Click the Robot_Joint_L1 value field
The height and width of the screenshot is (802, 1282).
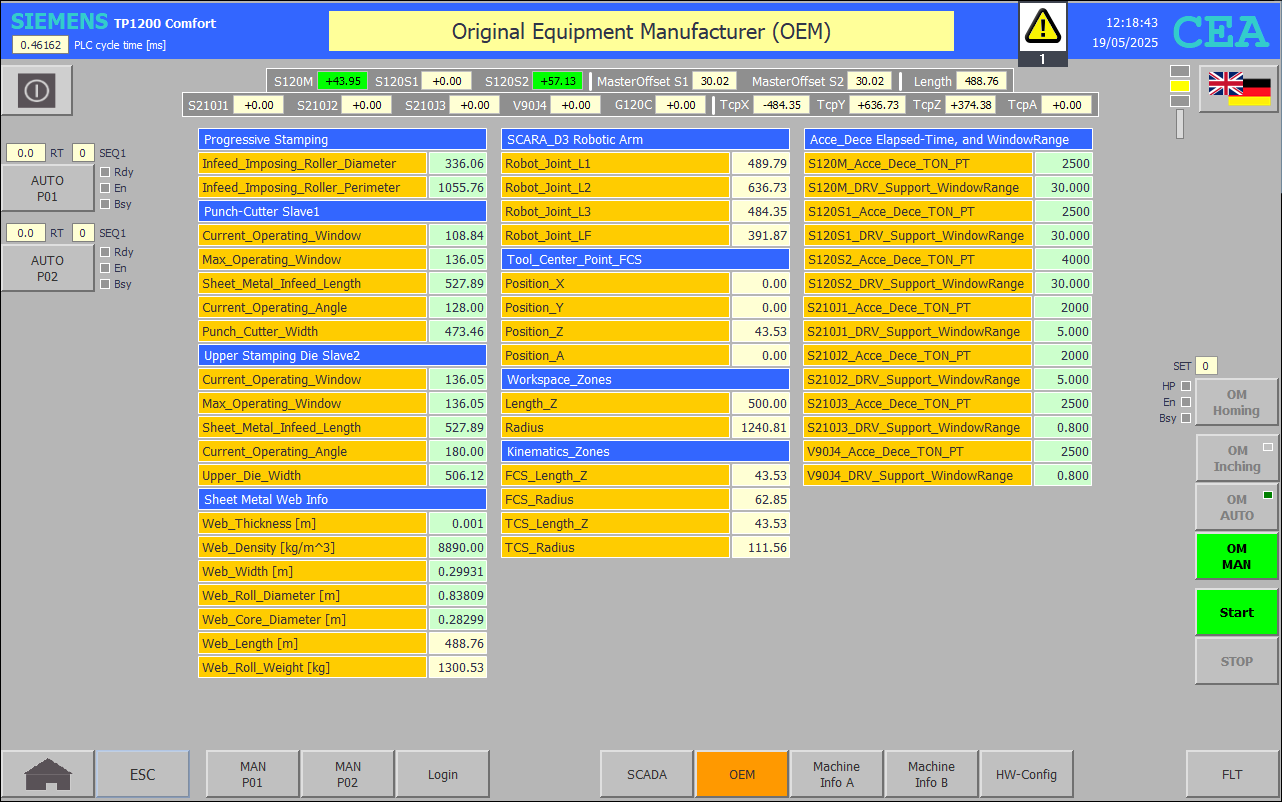click(760, 164)
